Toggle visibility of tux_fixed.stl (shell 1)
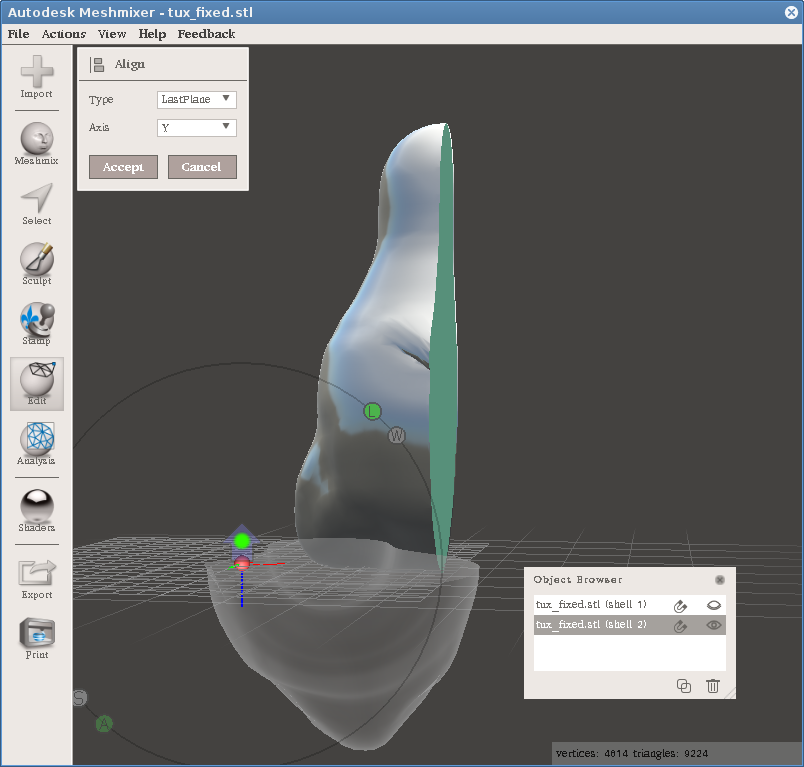The height and width of the screenshot is (767, 804). point(714,605)
